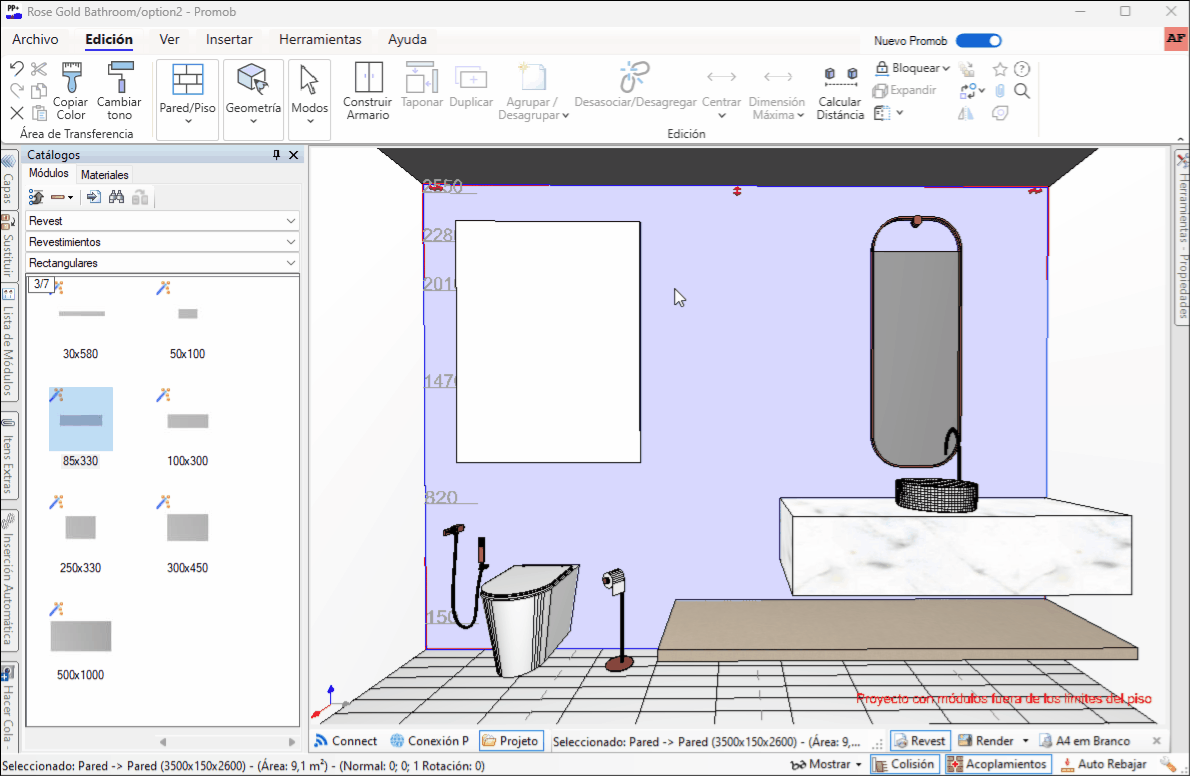Open the Revestimientos combo box
This screenshot has width=1190, height=776.
click(162, 242)
